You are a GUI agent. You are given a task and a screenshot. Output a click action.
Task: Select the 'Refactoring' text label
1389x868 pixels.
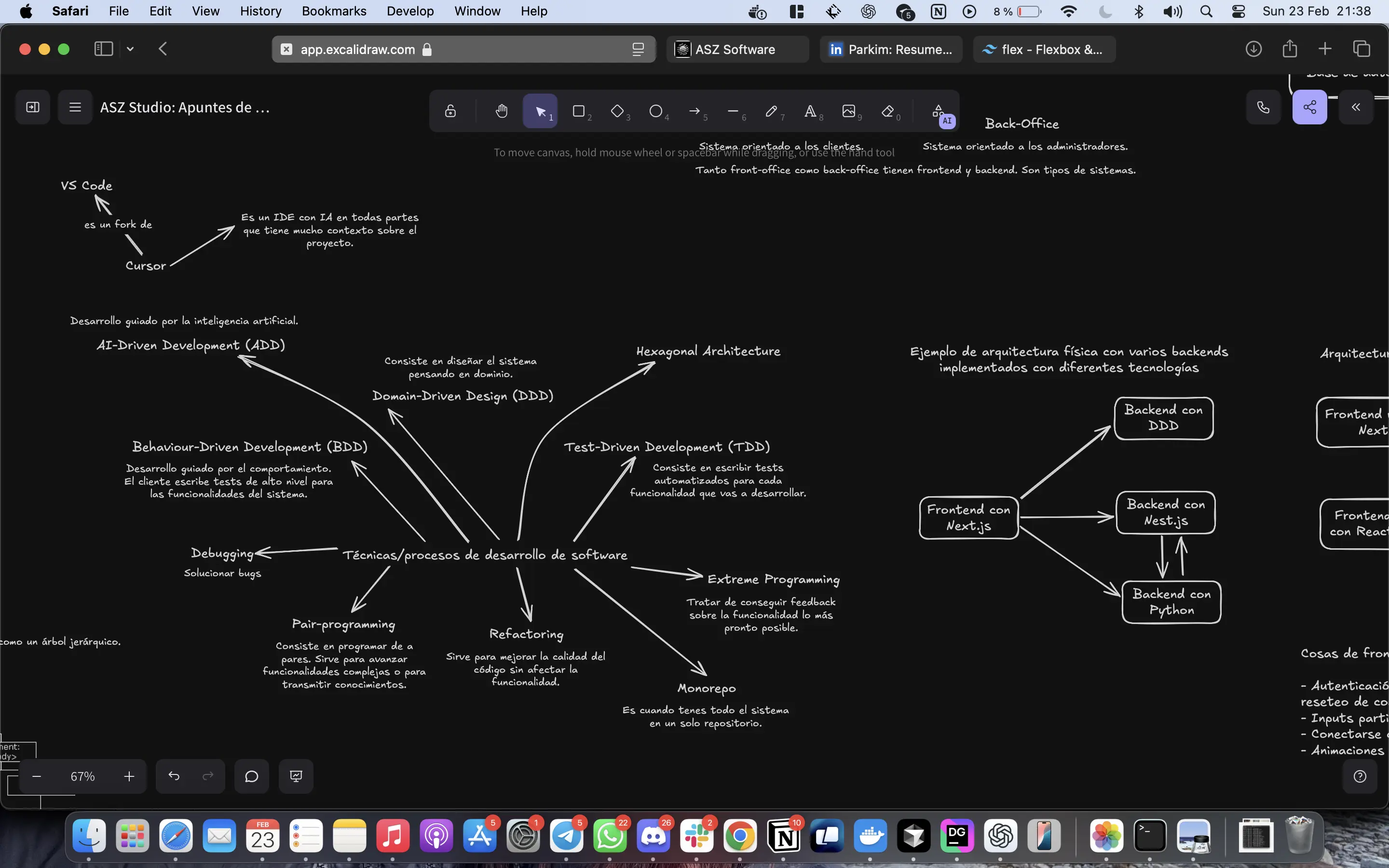click(x=526, y=634)
